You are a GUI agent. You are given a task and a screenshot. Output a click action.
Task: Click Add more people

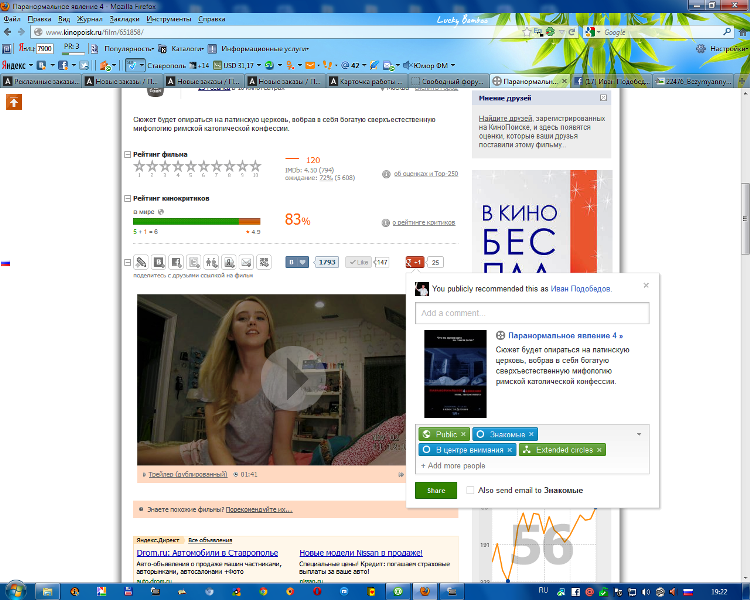click(453, 466)
